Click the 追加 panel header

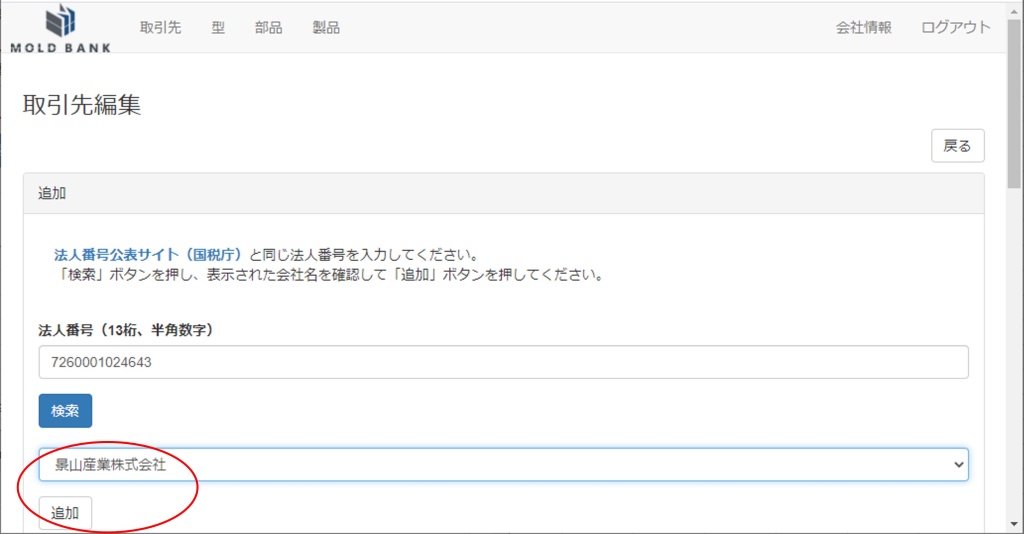503,193
